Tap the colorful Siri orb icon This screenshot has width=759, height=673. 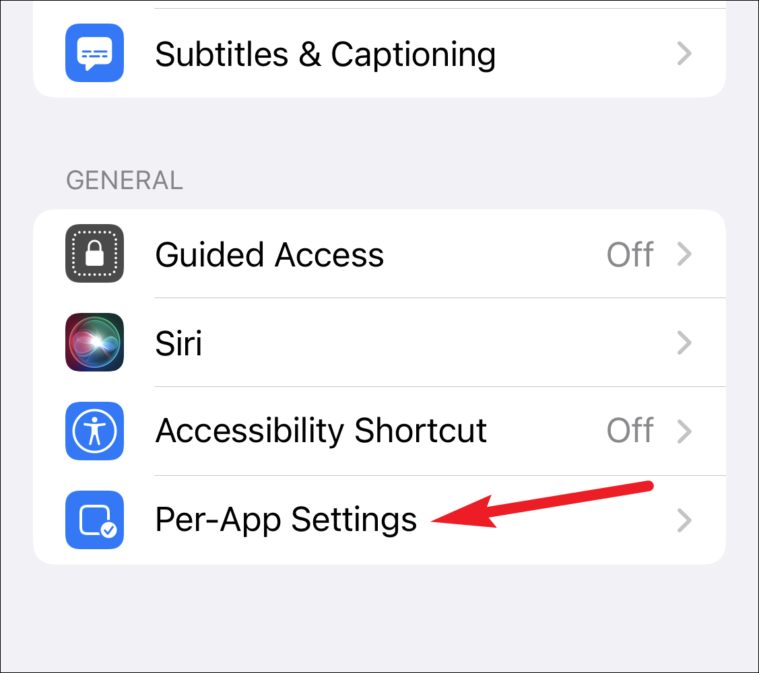coord(94,342)
